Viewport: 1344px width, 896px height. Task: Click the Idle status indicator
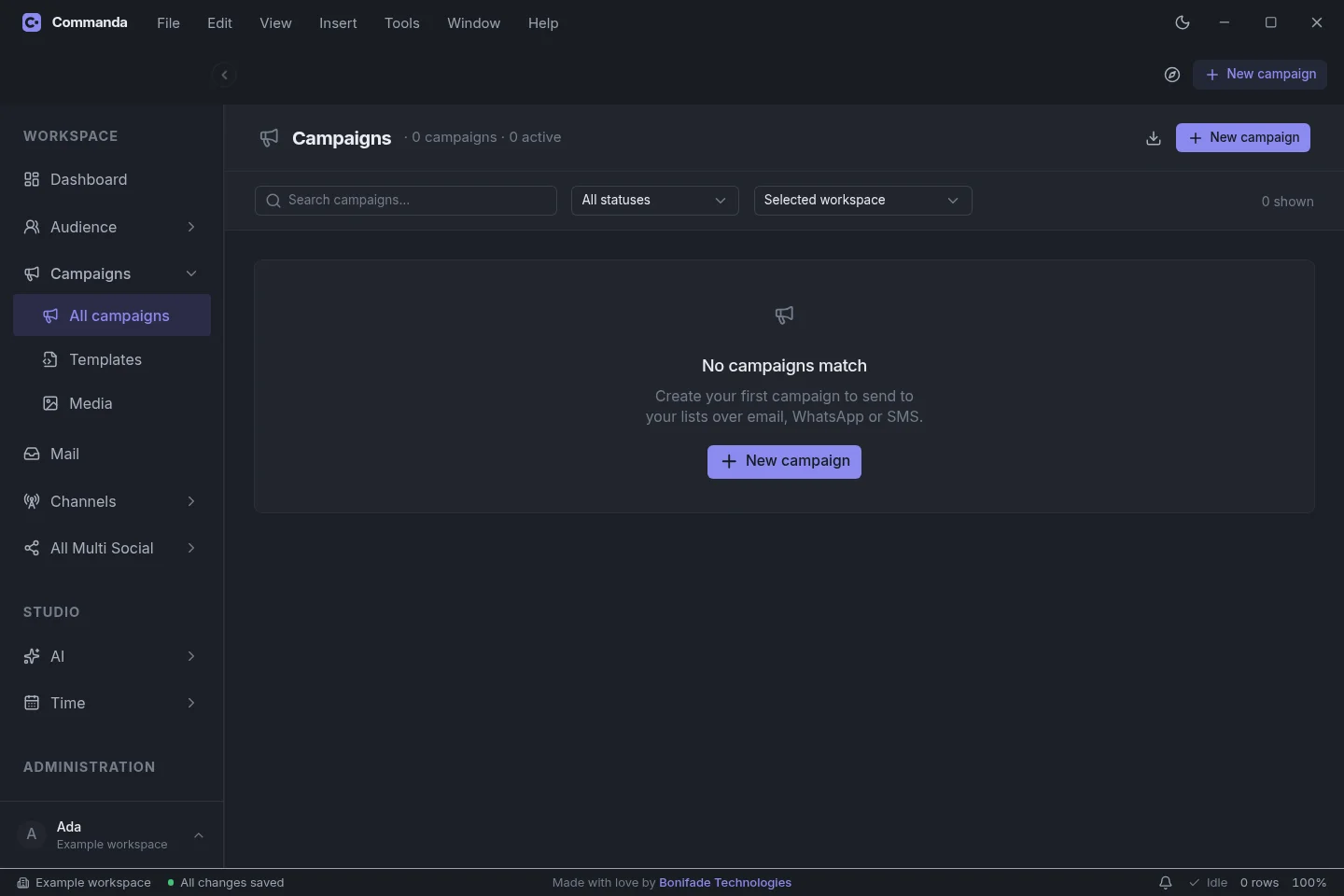tap(1209, 883)
